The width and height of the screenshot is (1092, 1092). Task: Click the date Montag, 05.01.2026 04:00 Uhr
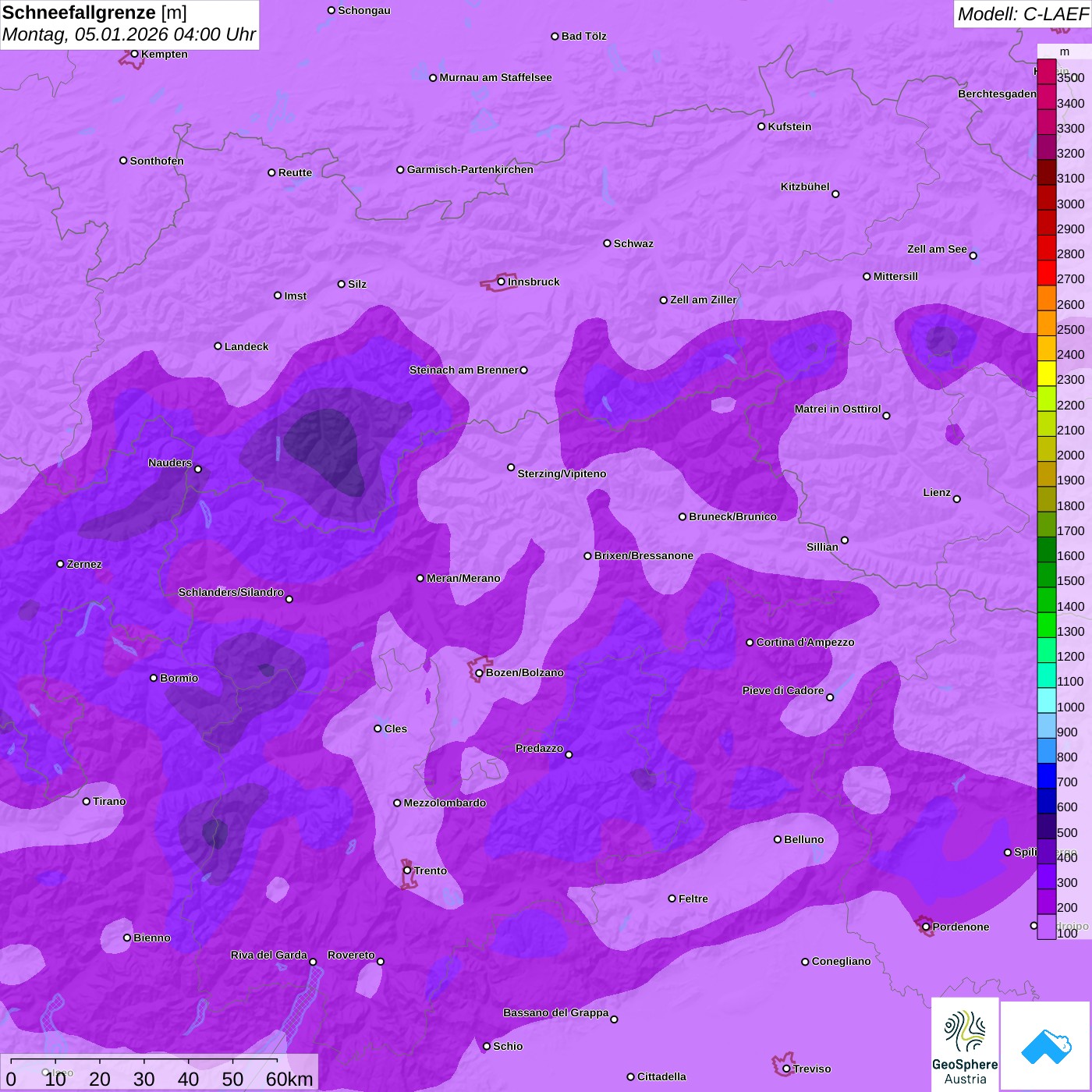click(x=129, y=35)
